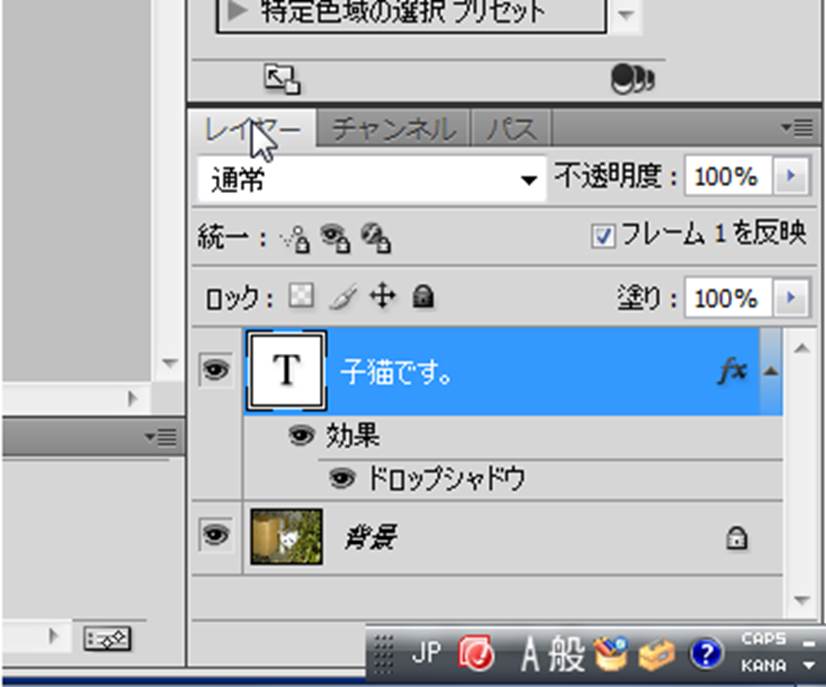
Task: Hide the 背景 layer
Action: coord(215,536)
